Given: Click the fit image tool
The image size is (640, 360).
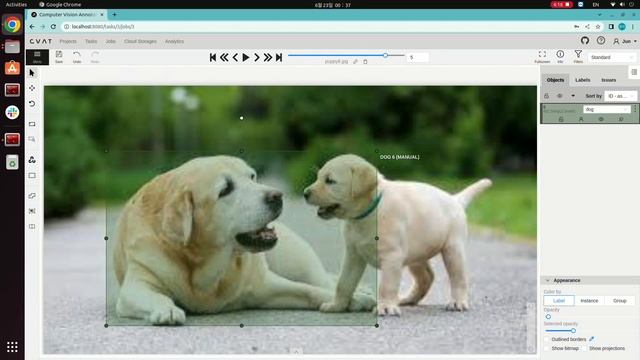Looking at the screenshot, I should pyautogui.click(x=32, y=124).
